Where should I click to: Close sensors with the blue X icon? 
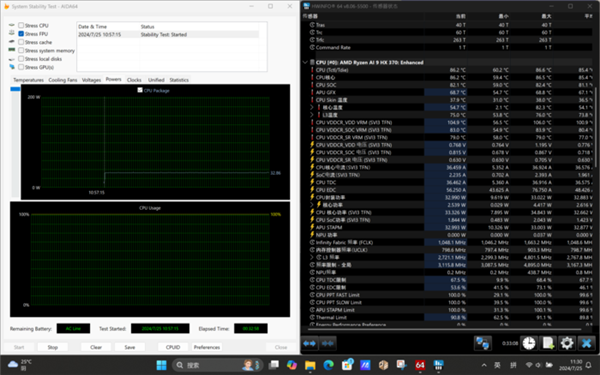point(586,343)
